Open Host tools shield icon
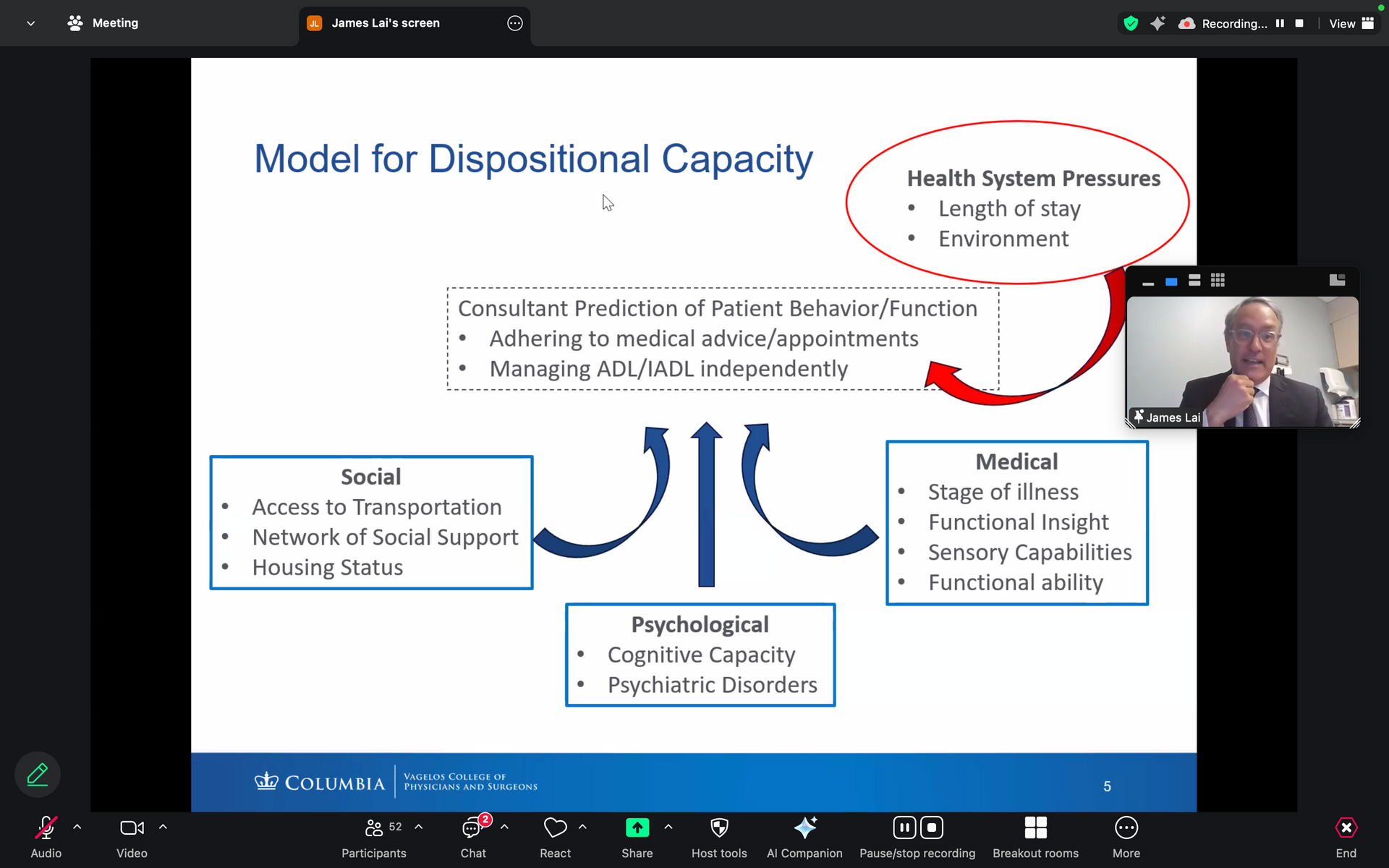Viewport: 1389px width, 868px height. pyautogui.click(x=718, y=837)
